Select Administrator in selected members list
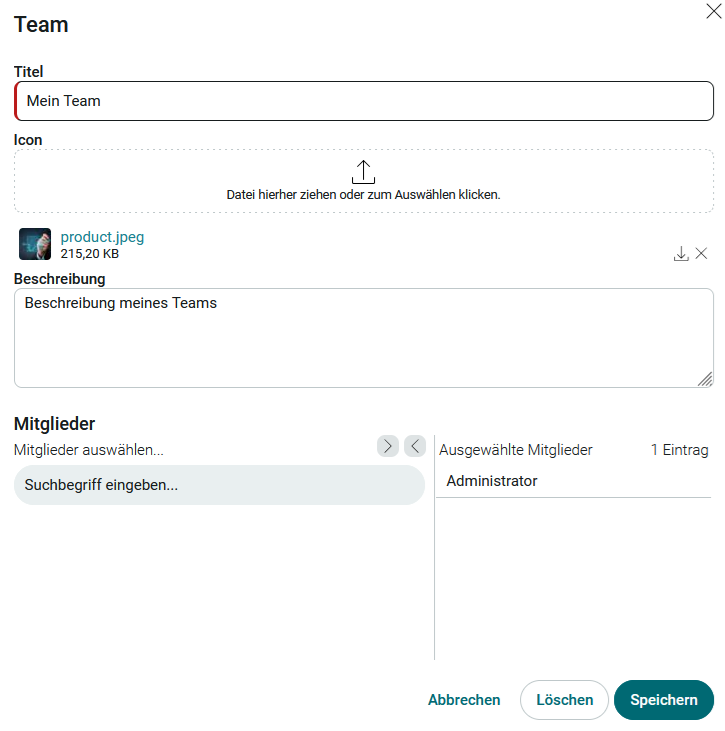This screenshot has width=725, height=731. [x=492, y=481]
